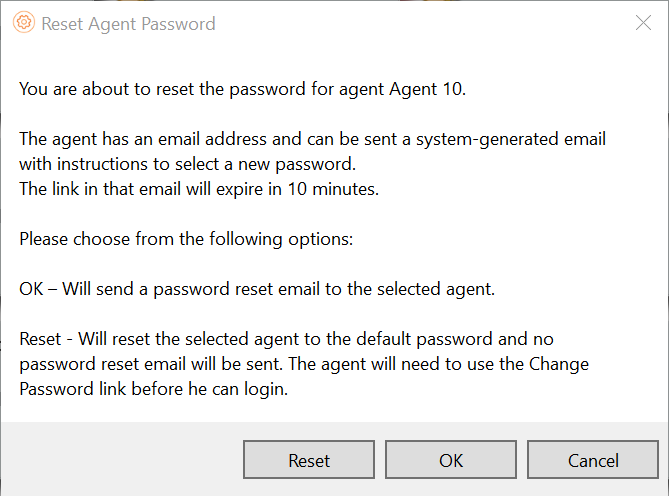
Task: Click the "Reset Agent Password" title text
Action: click(x=128, y=23)
